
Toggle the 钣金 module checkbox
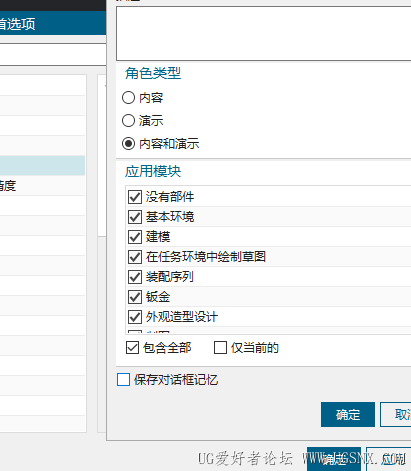135,297
